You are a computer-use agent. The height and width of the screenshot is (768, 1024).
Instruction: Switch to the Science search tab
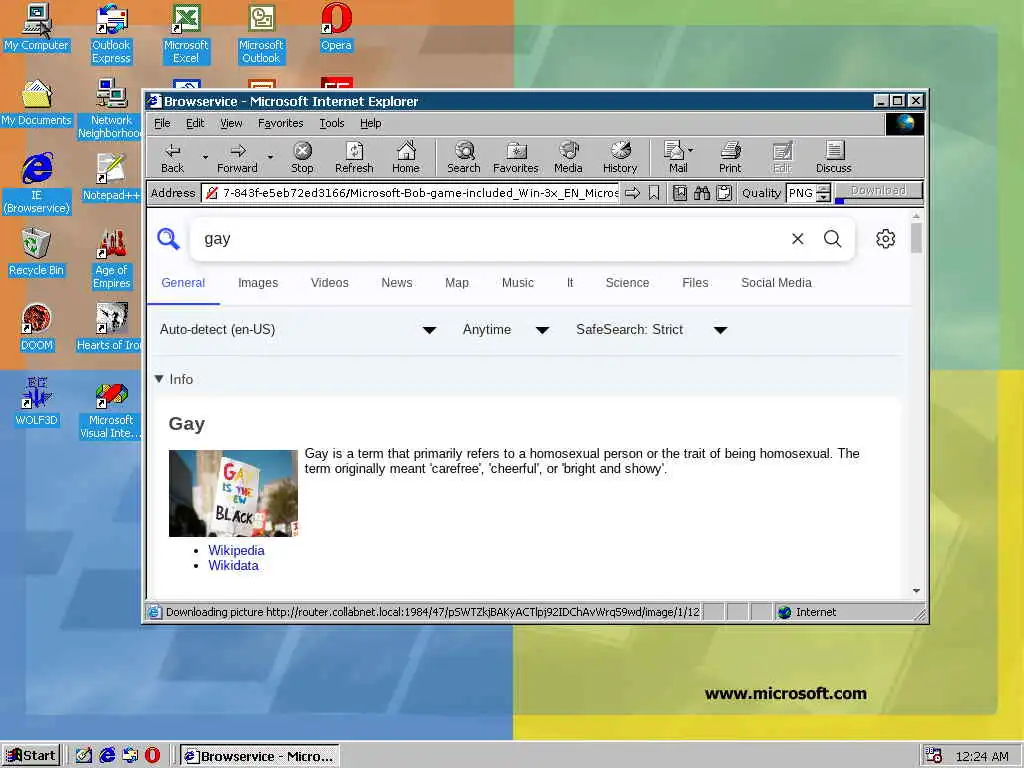coord(627,283)
